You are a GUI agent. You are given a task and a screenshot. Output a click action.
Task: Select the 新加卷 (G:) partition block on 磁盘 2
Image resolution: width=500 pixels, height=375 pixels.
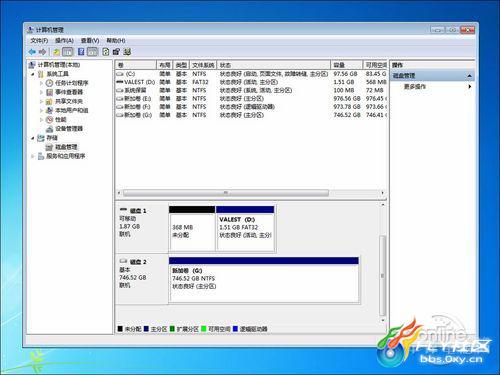(x=264, y=279)
